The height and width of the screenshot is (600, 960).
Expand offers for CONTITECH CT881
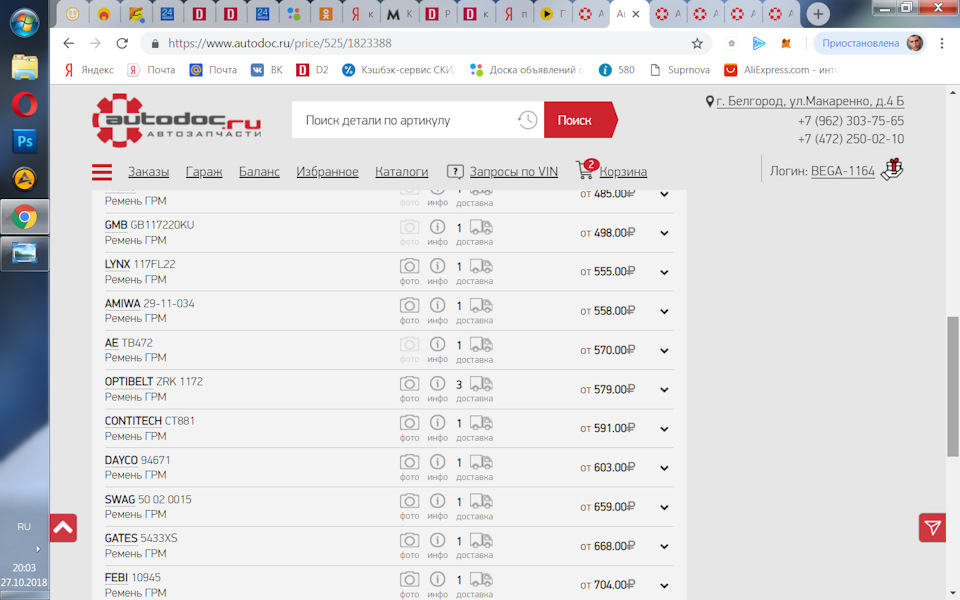pos(664,429)
